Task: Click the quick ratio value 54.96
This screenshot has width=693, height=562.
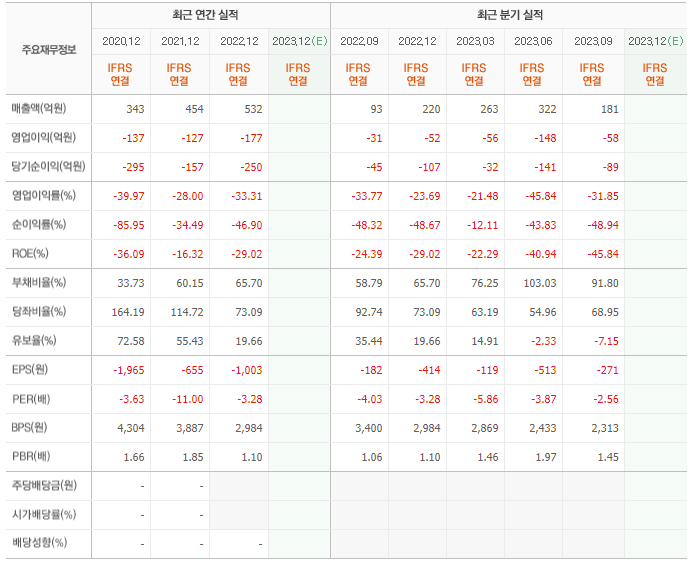Action: point(543,312)
